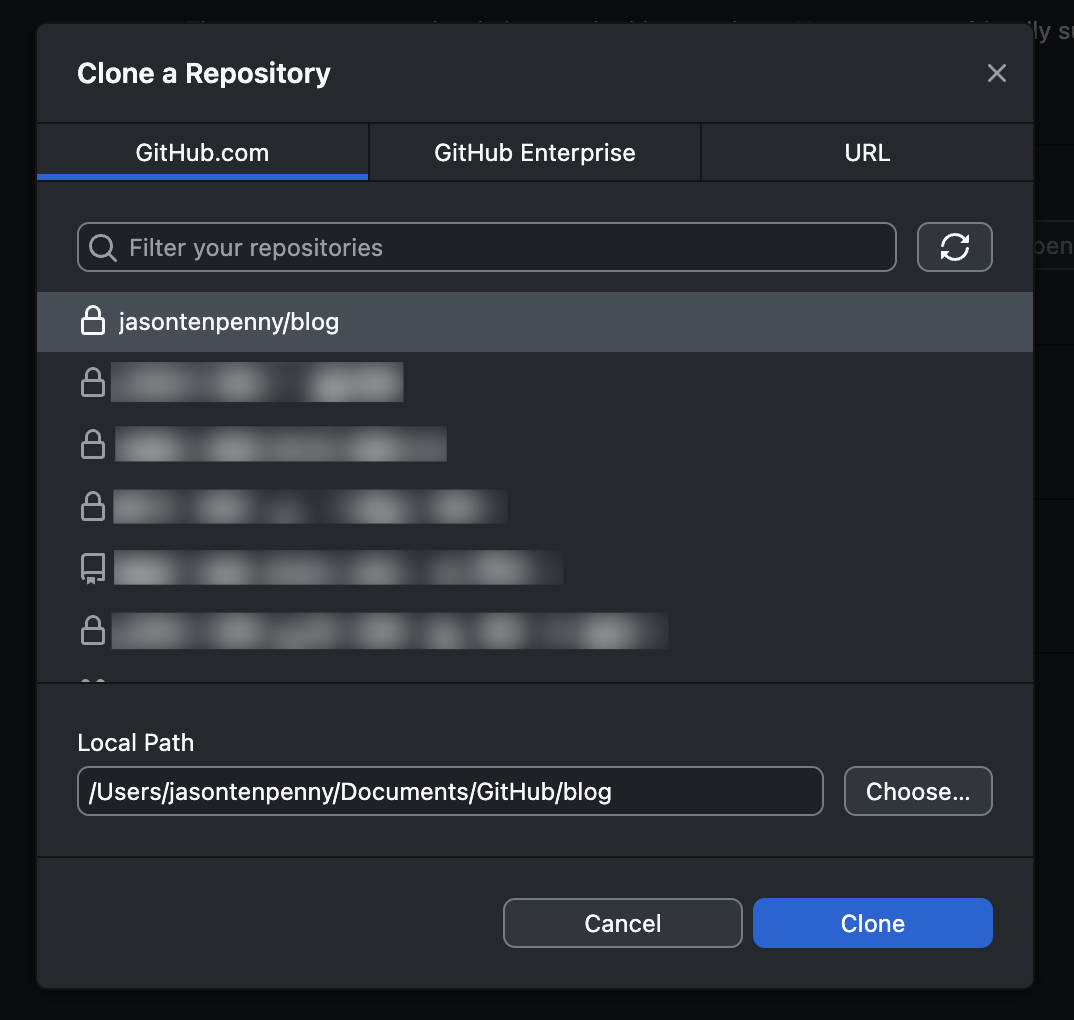1074x1020 pixels.
Task: Switch to the URL tab
Action: (x=866, y=152)
